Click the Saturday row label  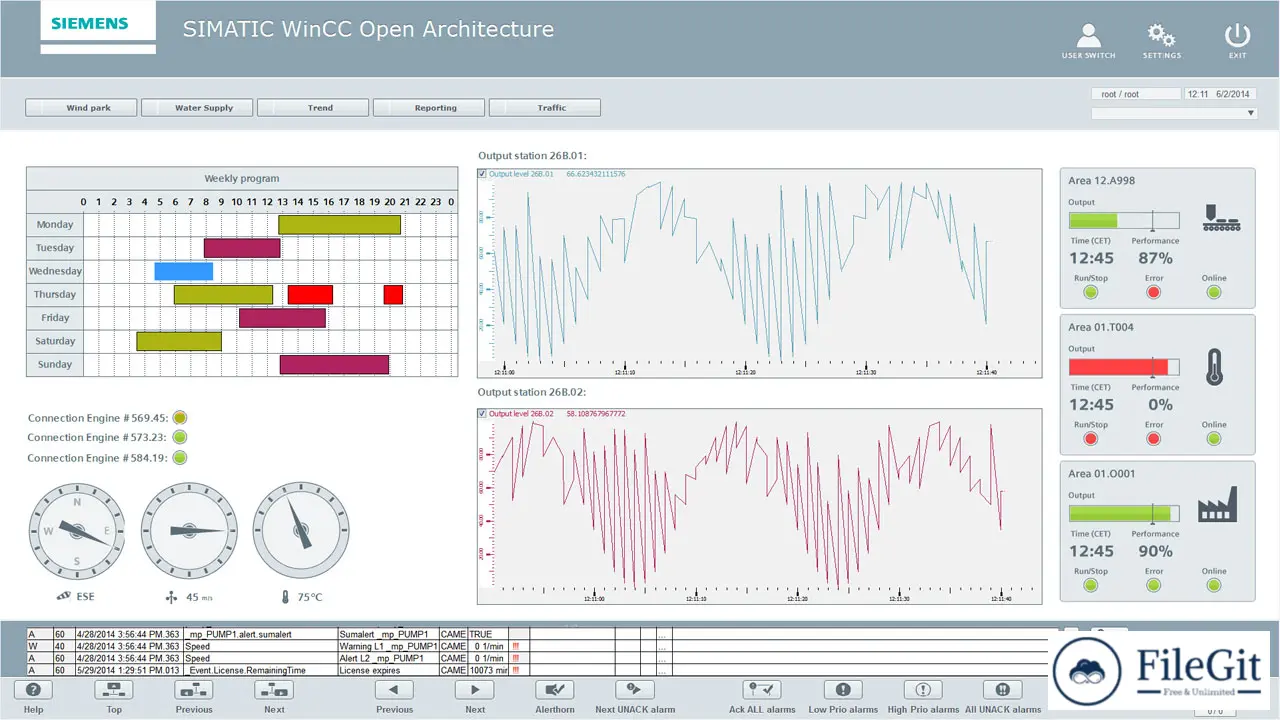point(55,341)
